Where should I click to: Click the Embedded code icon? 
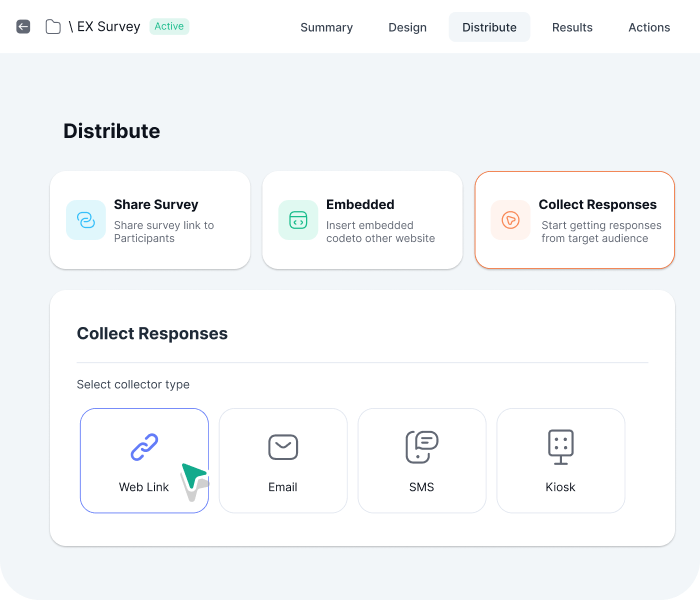click(x=298, y=220)
